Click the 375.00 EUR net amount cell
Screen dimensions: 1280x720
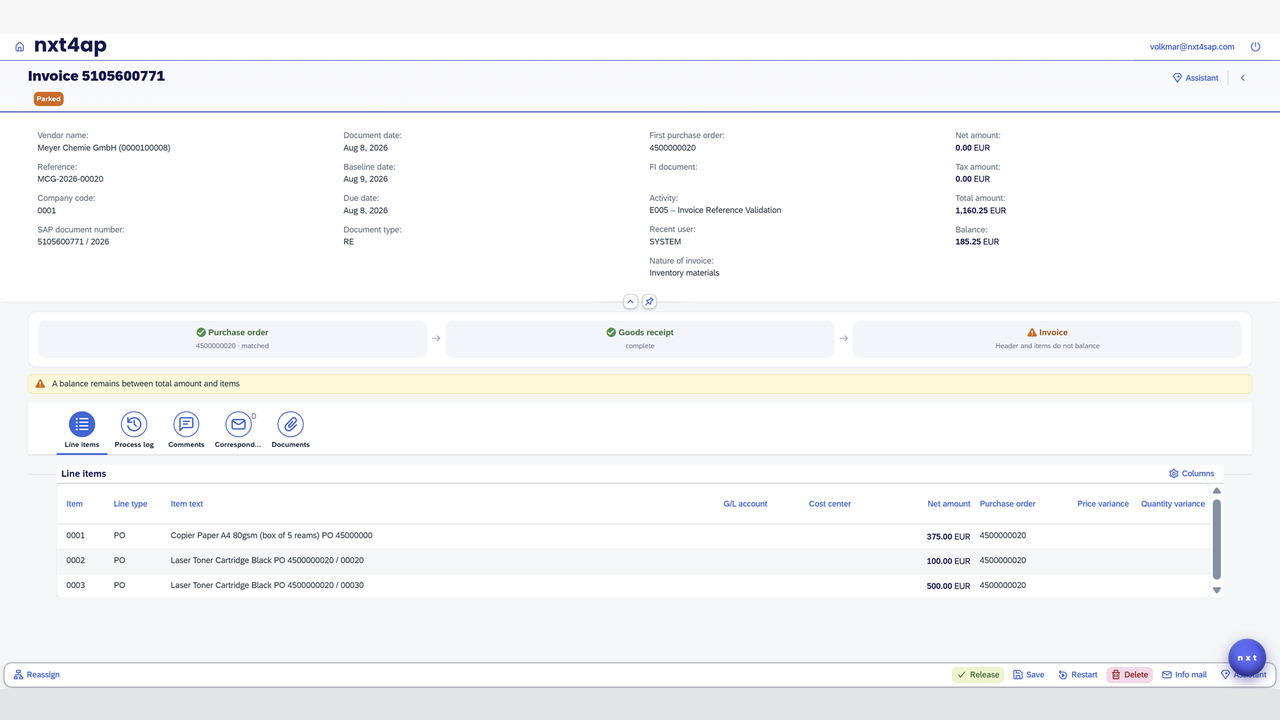948,537
